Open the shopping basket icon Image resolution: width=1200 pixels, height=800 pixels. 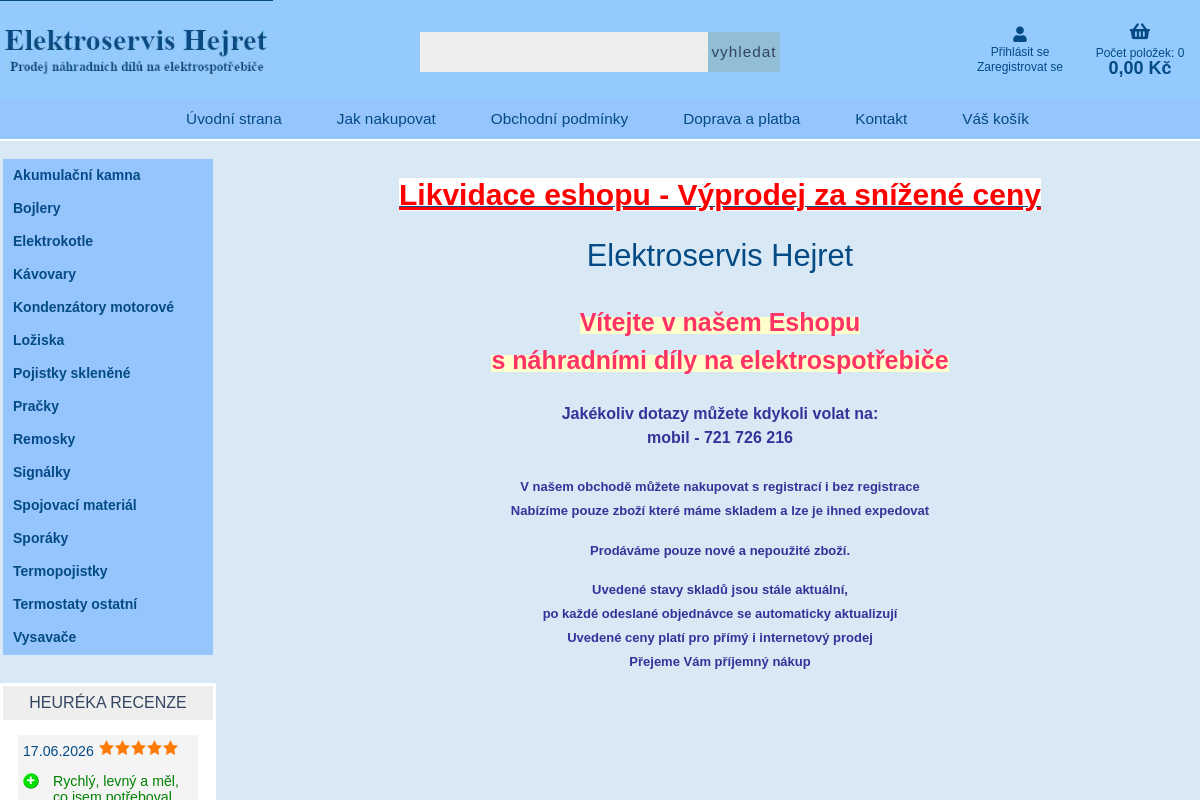coord(1140,31)
